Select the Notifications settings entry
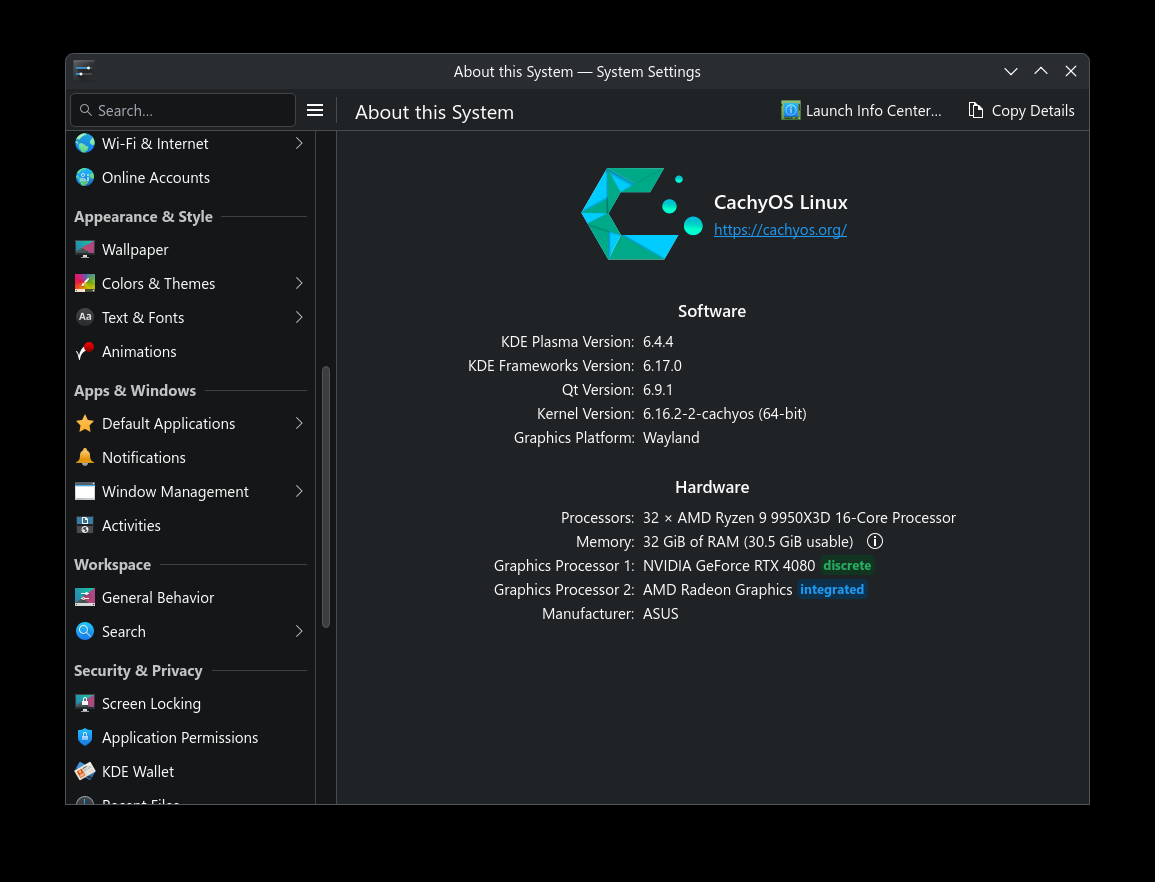Viewport: 1155px width, 882px height. click(x=191, y=458)
